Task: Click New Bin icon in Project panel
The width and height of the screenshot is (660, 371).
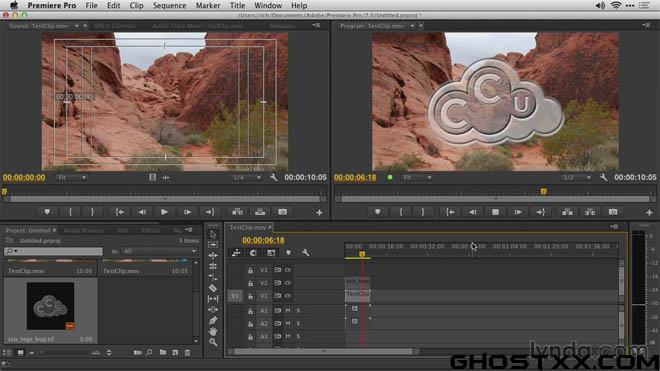Action: [162, 352]
